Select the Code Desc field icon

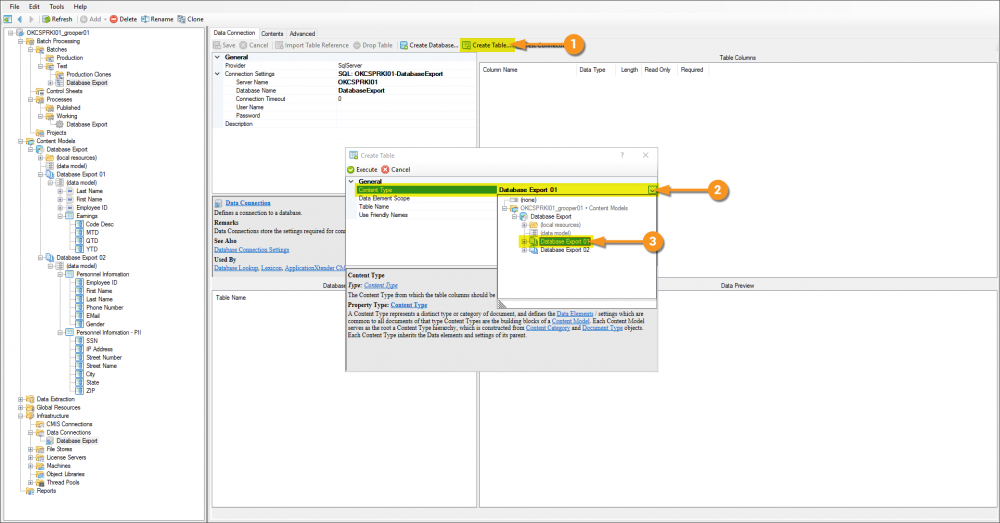[x=80, y=225]
